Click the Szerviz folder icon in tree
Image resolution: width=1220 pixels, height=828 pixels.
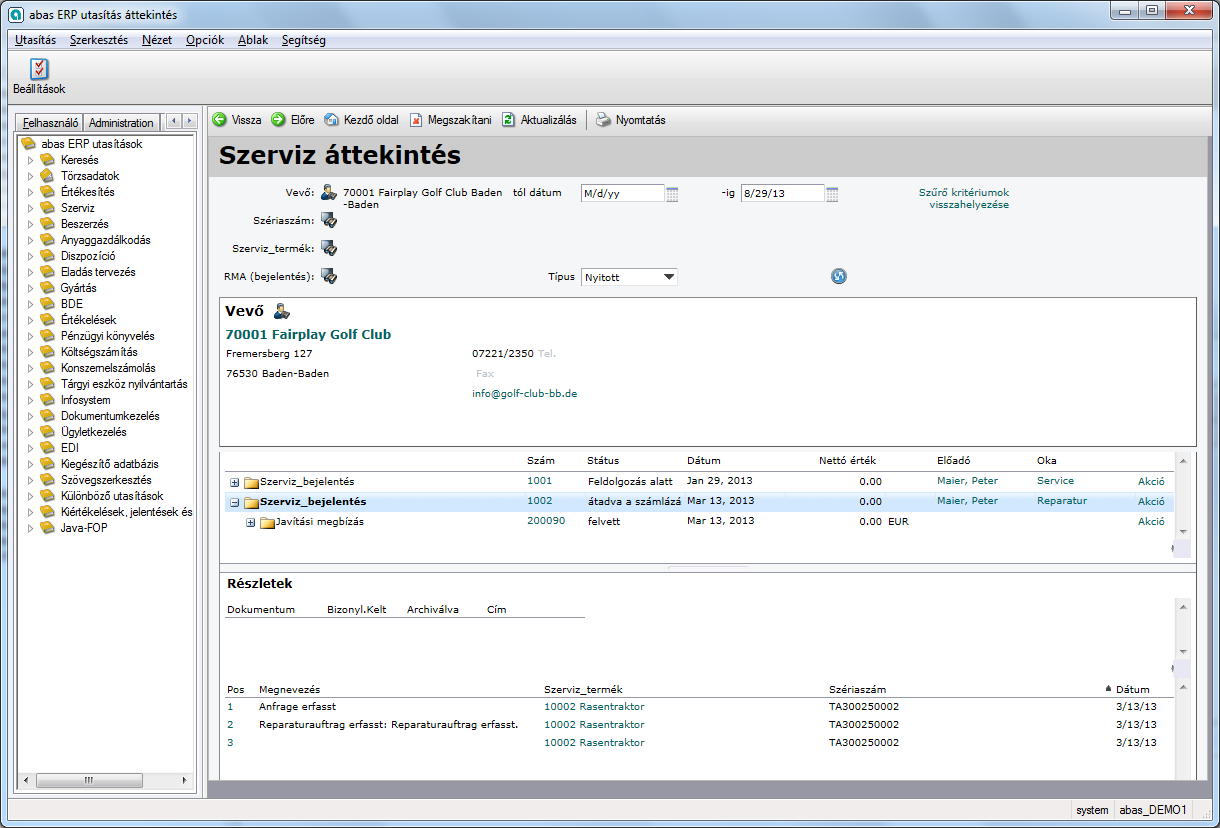click(48, 208)
